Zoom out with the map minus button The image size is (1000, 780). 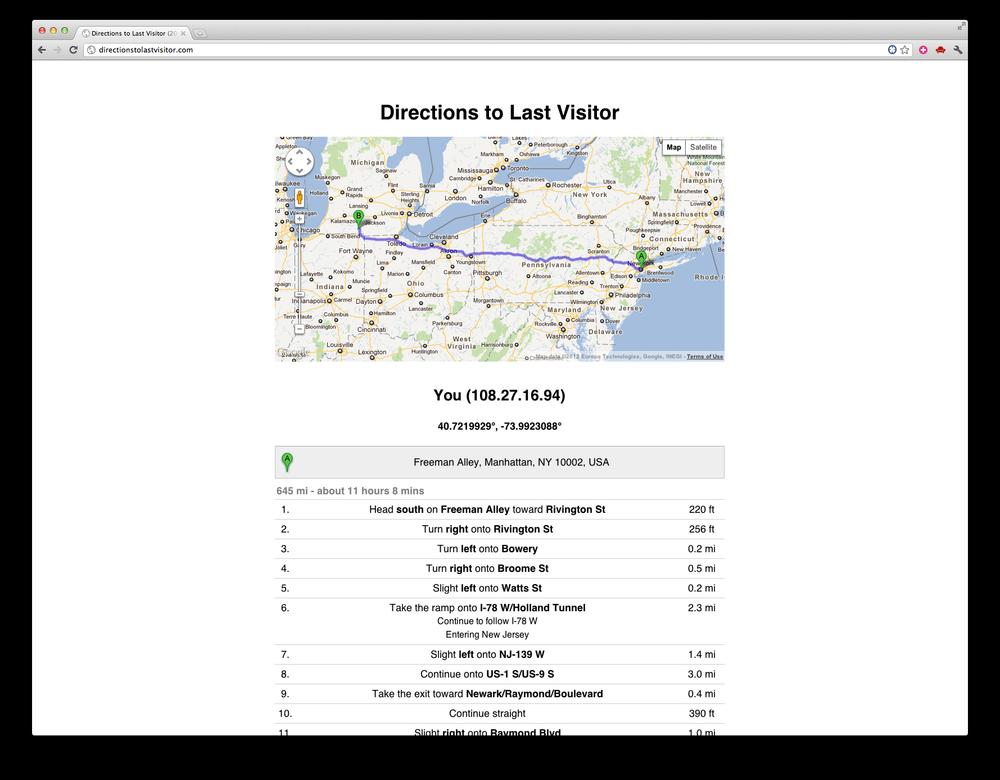[299, 329]
